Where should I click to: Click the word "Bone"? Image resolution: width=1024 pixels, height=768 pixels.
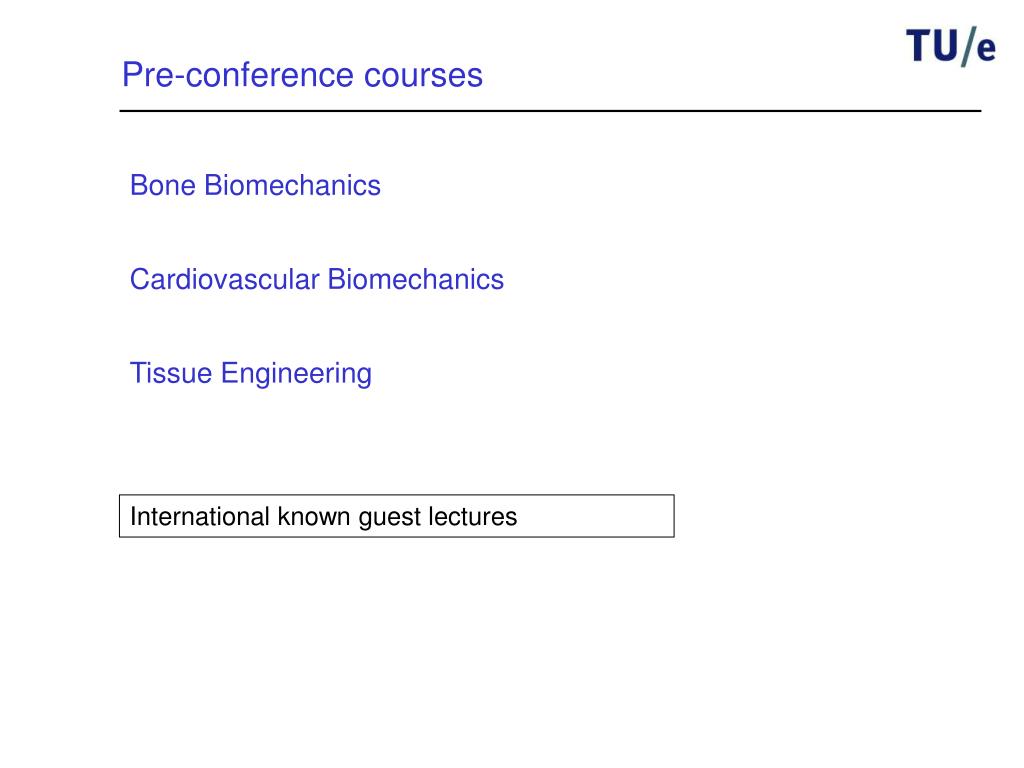point(163,185)
